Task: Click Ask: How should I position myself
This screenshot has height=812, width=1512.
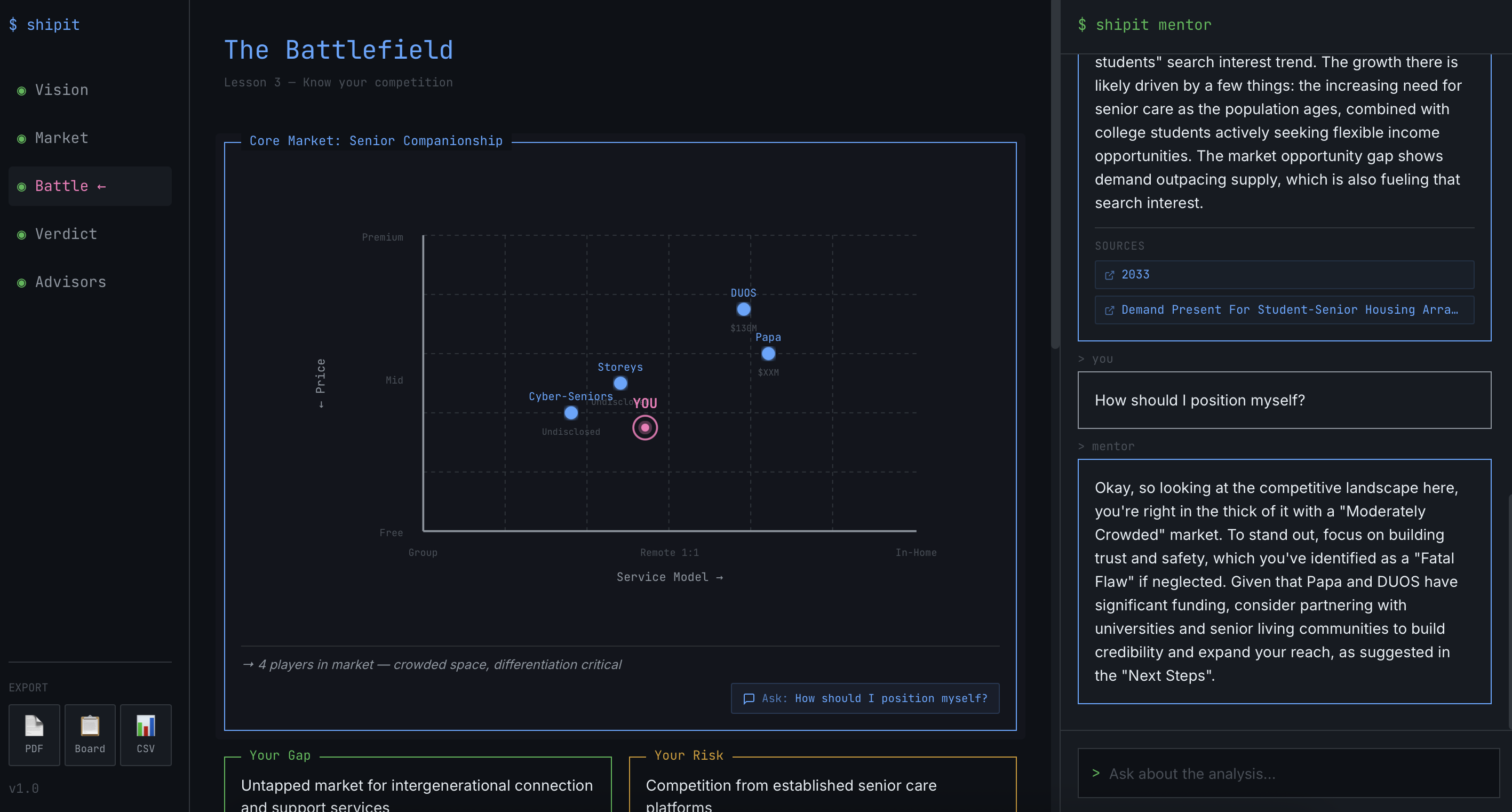Action: pos(865,698)
